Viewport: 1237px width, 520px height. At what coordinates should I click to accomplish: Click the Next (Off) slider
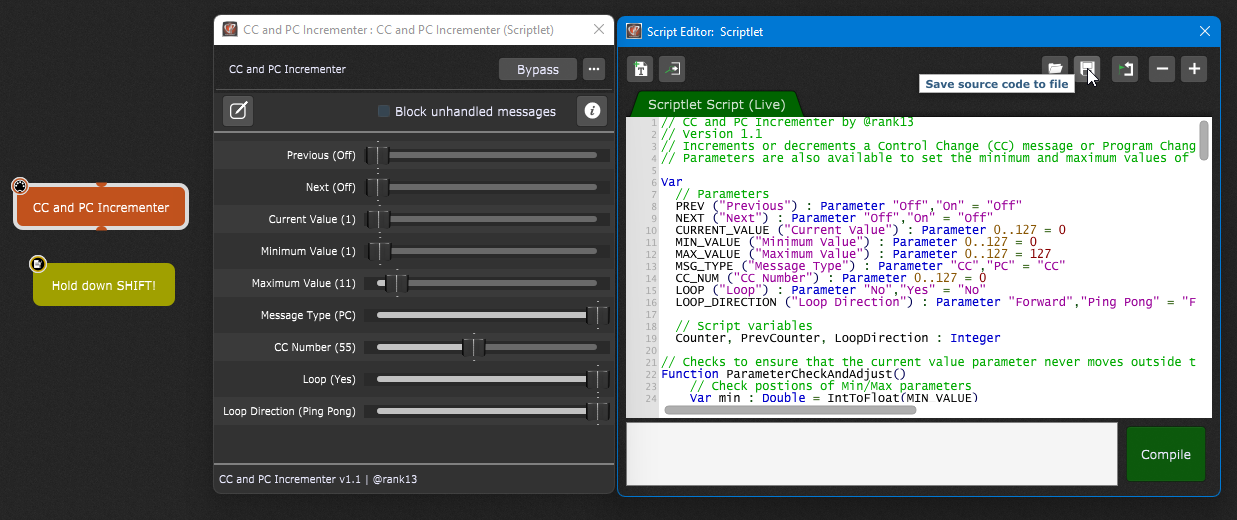click(x=487, y=187)
